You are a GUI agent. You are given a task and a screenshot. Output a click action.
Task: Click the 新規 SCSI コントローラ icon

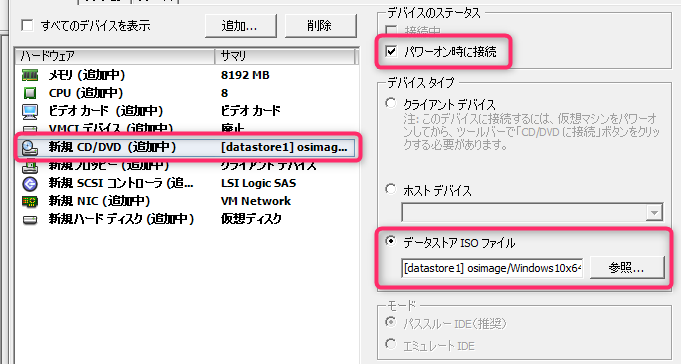(30, 184)
